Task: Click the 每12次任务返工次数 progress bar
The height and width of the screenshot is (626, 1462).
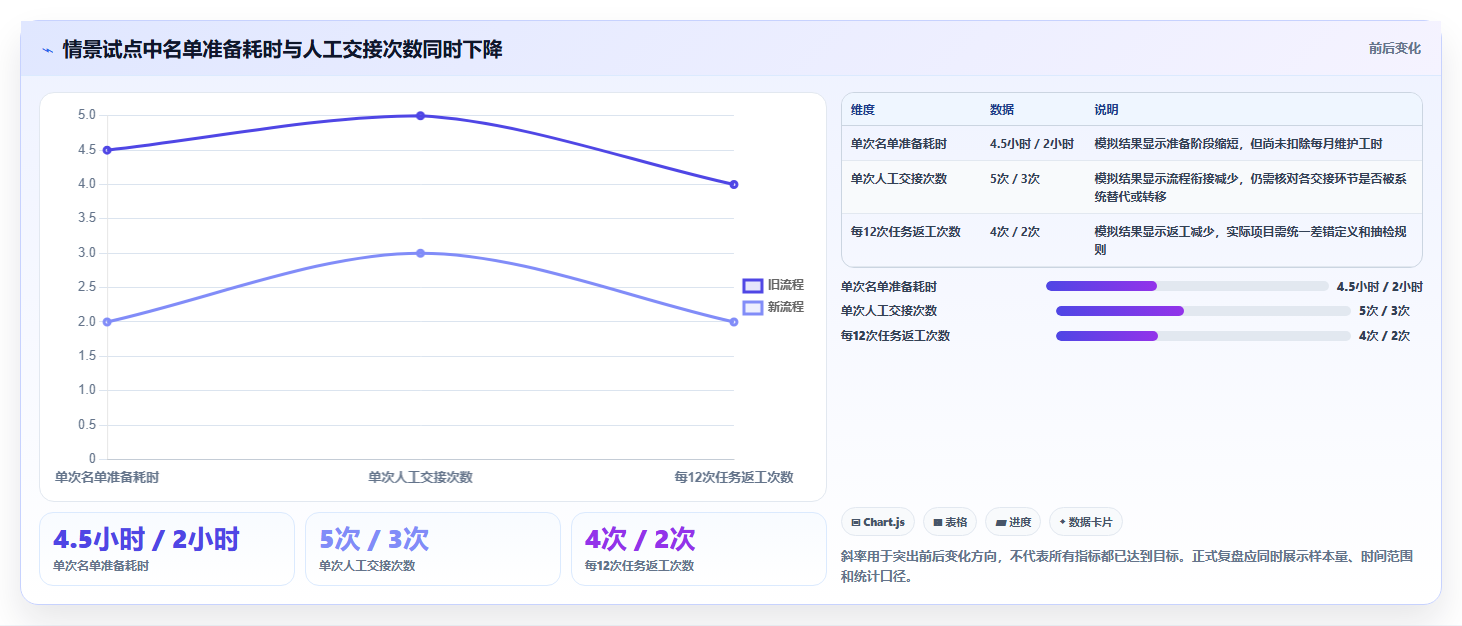Action: pos(1203,336)
